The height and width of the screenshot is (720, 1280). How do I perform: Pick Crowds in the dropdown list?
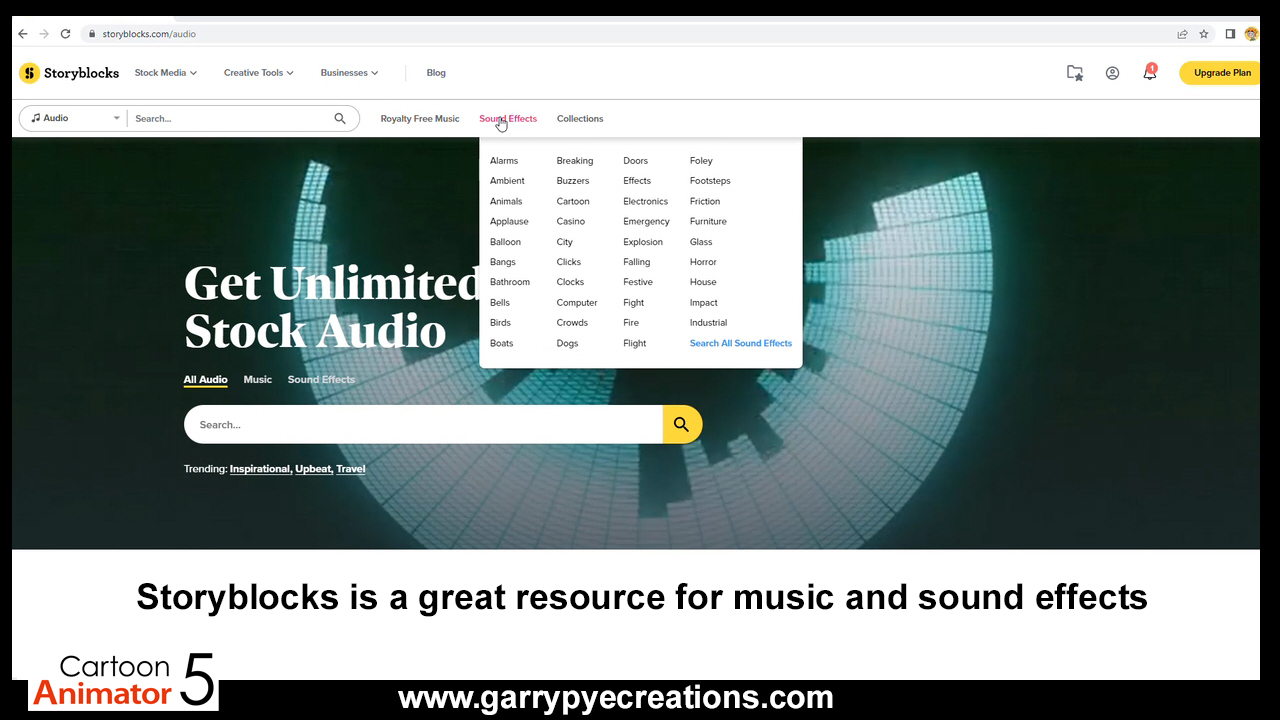click(572, 323)
